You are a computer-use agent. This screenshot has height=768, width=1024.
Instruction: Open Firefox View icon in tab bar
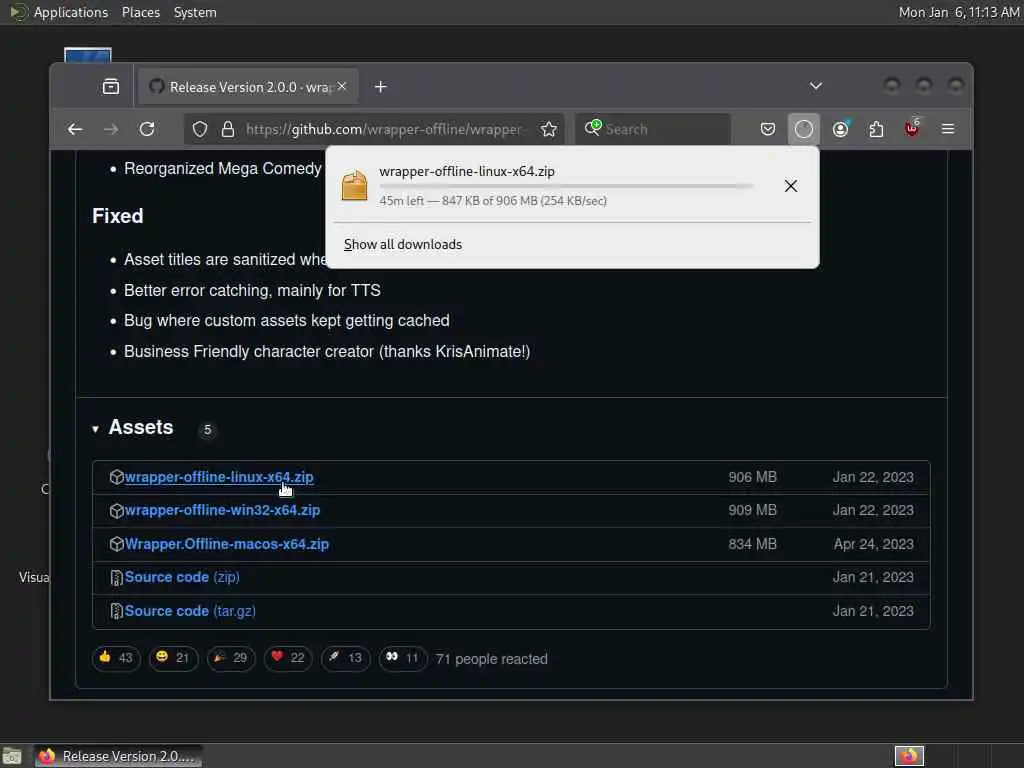pyautogui.click(x=111, y=86)
